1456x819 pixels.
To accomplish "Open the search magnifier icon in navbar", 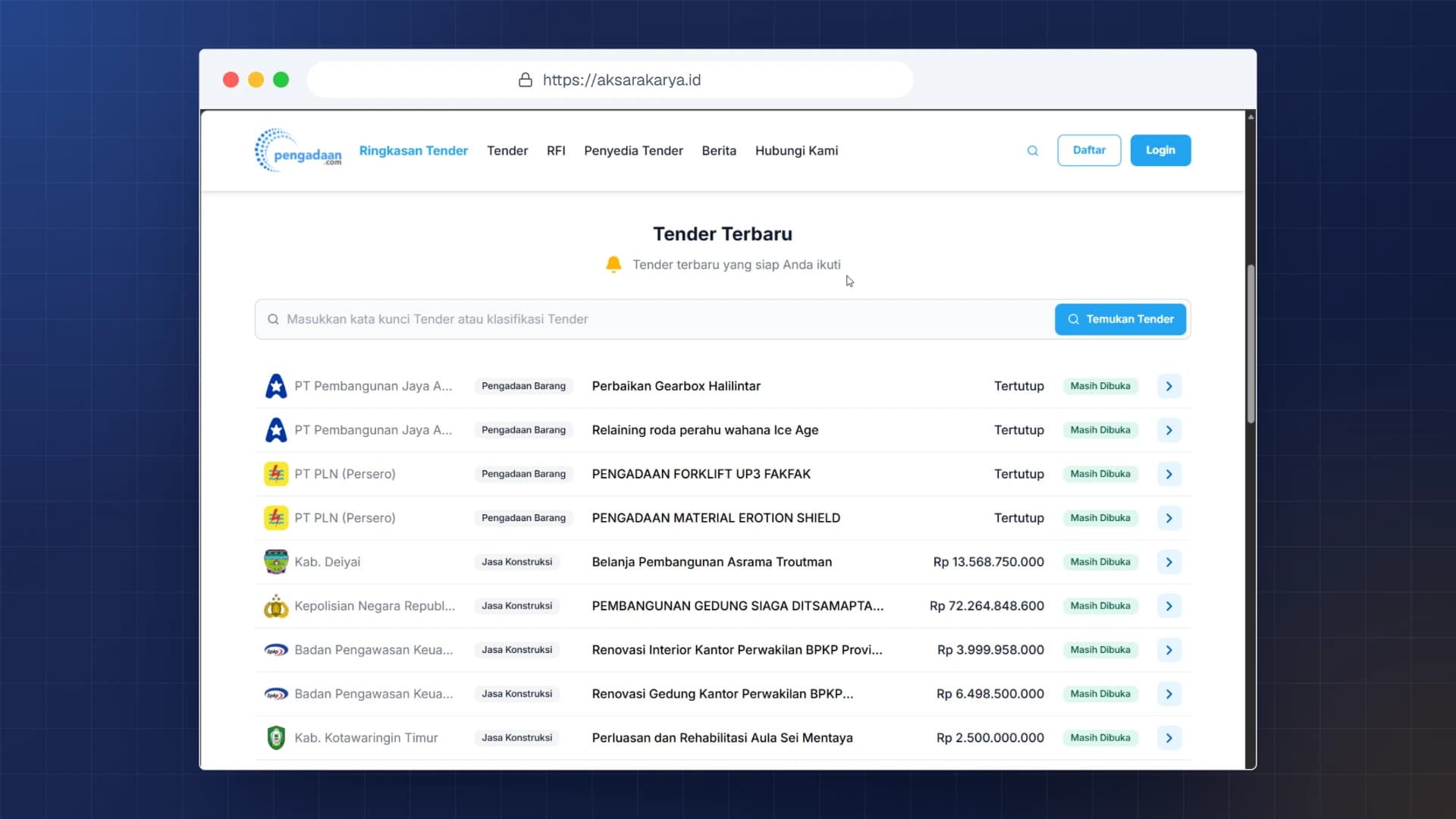I will click(x=1032, y=151).
